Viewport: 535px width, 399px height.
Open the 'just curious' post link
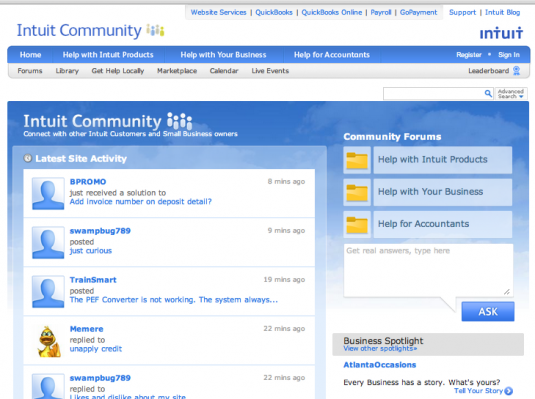91,251
